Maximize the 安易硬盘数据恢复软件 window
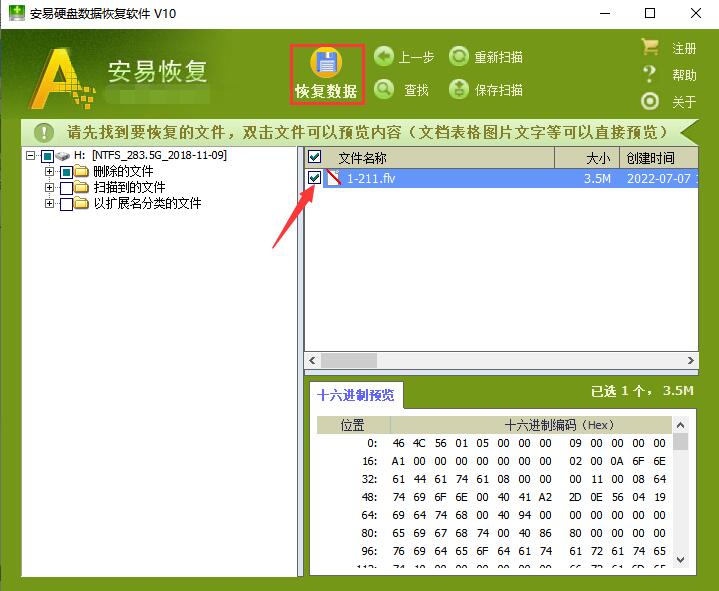 [650, 13]
